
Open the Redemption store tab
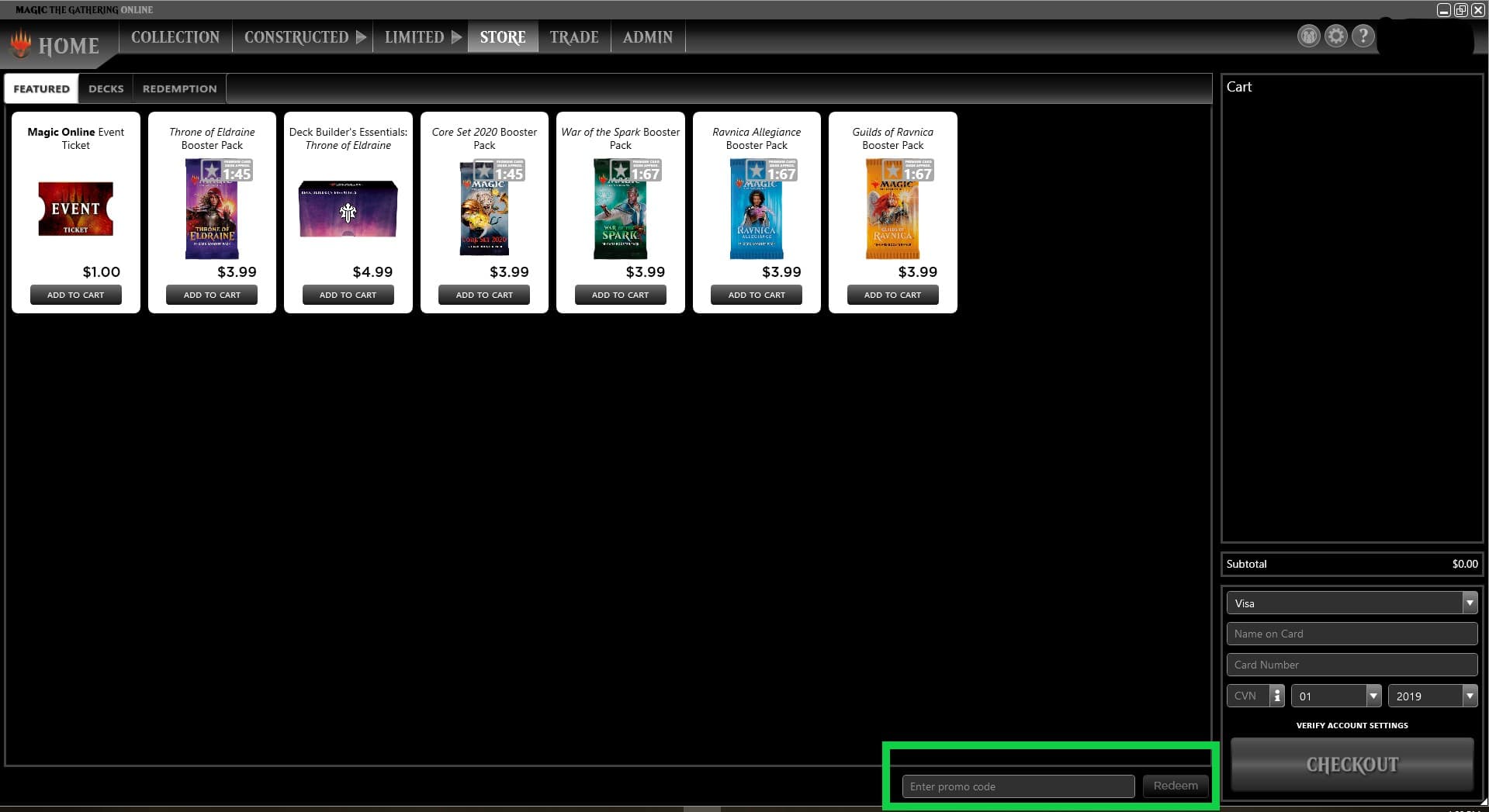point(180,88)
